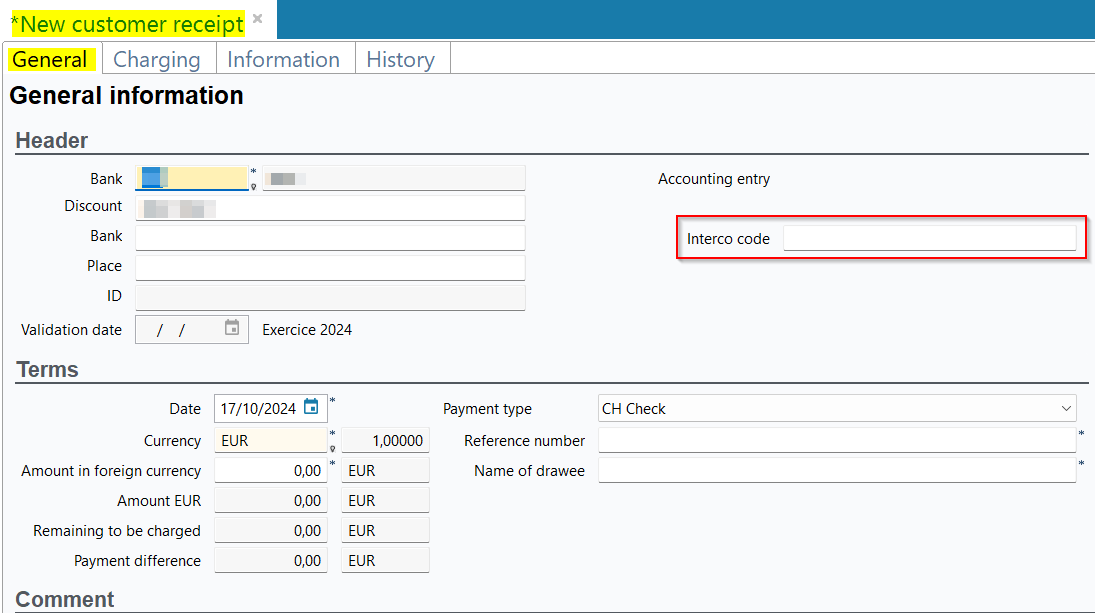Viewport: 1095px width, 613px height.
Task: Focus the Name of drawee field
Action: (x=836, y=470)
